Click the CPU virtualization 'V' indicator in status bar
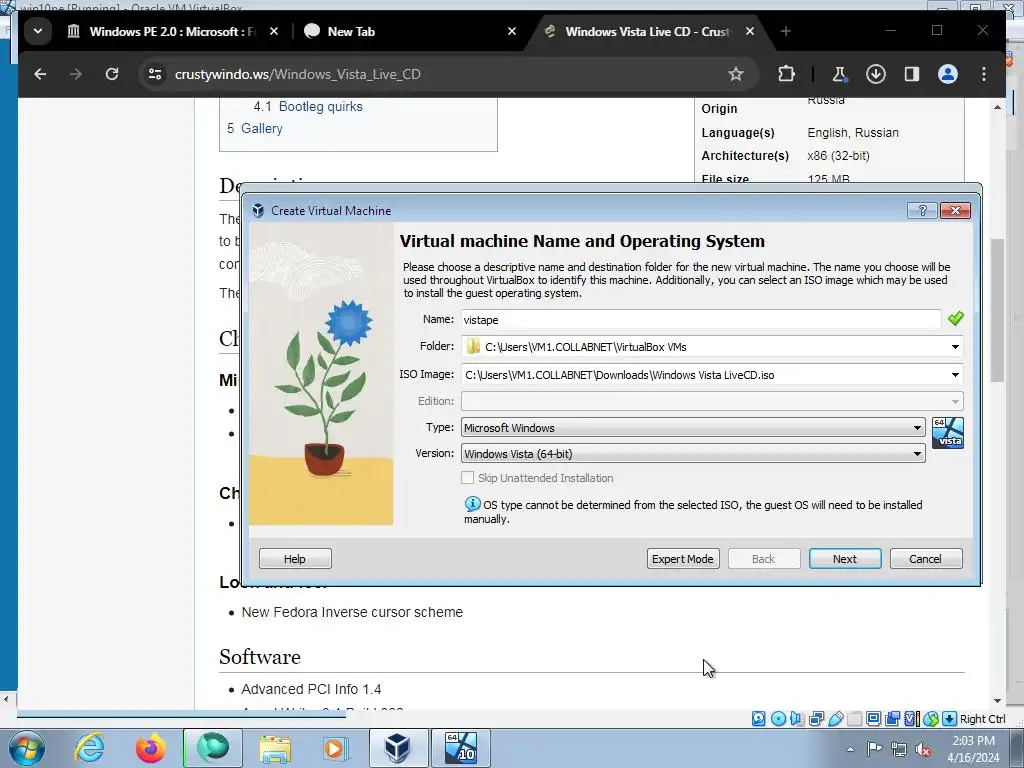The width and height of the screenshot is (1024, 768). 912,719
